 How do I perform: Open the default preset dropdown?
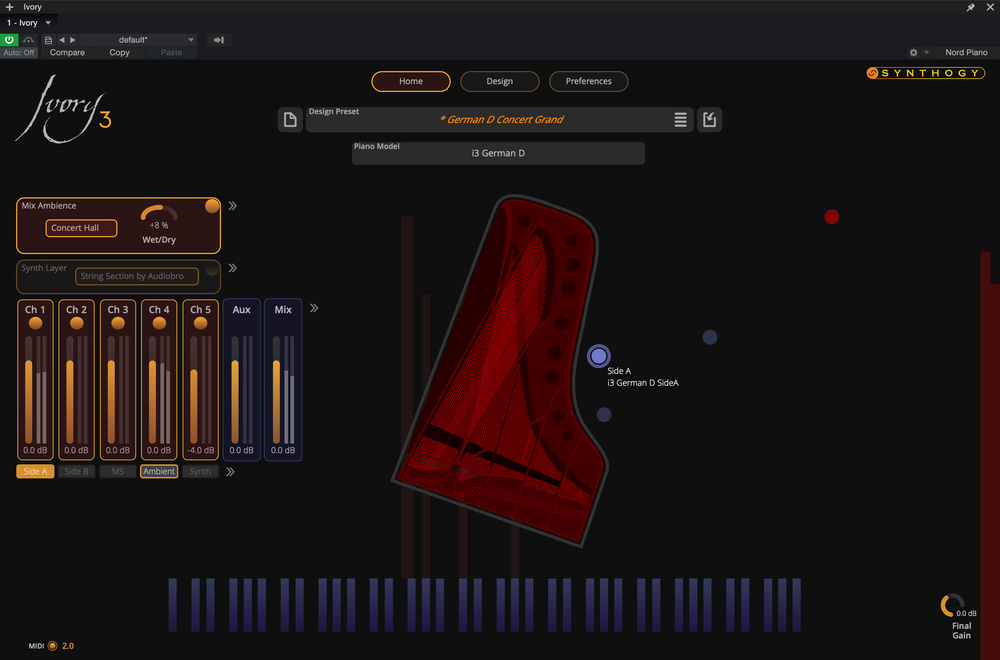point(138,40)
